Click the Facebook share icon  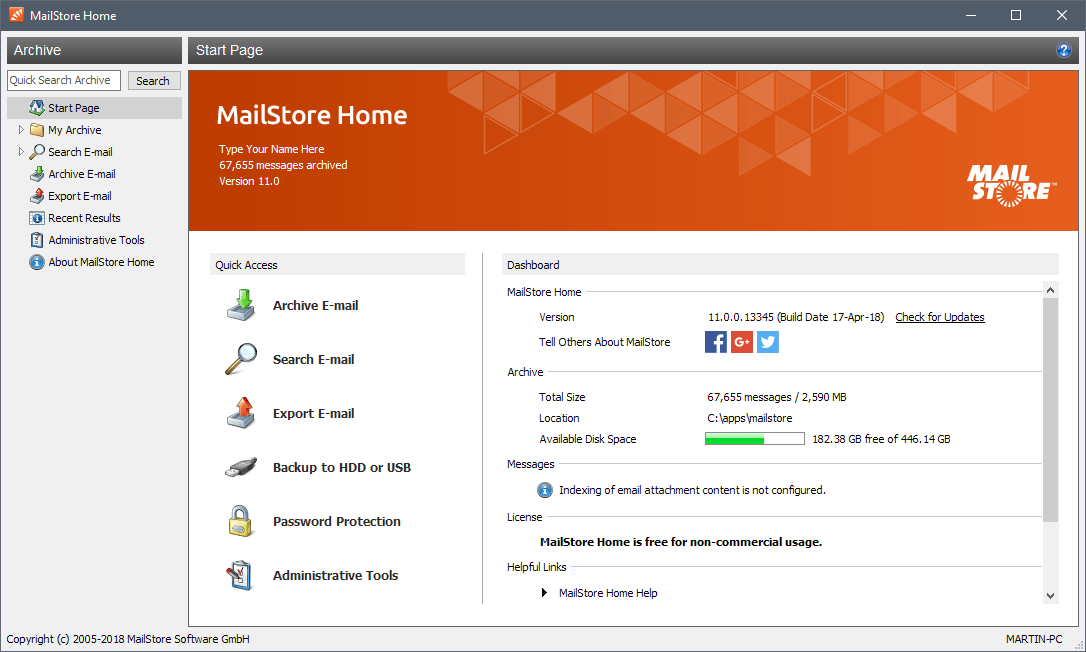pyautogui.click(x=716, y=342)
